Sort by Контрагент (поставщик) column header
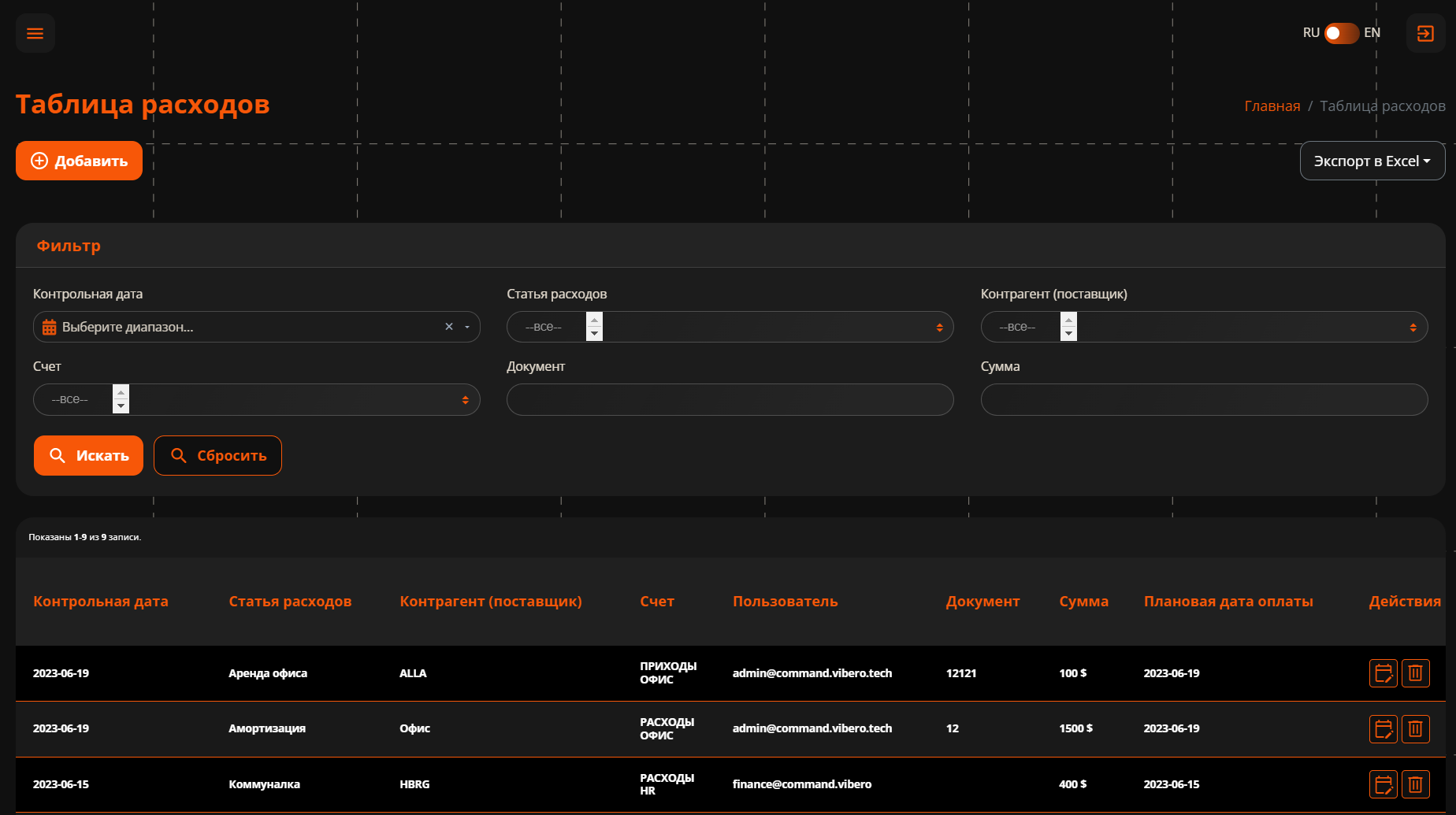Image resolution: width=1456 pixels, height=815 pixels. tap(491, 601)
